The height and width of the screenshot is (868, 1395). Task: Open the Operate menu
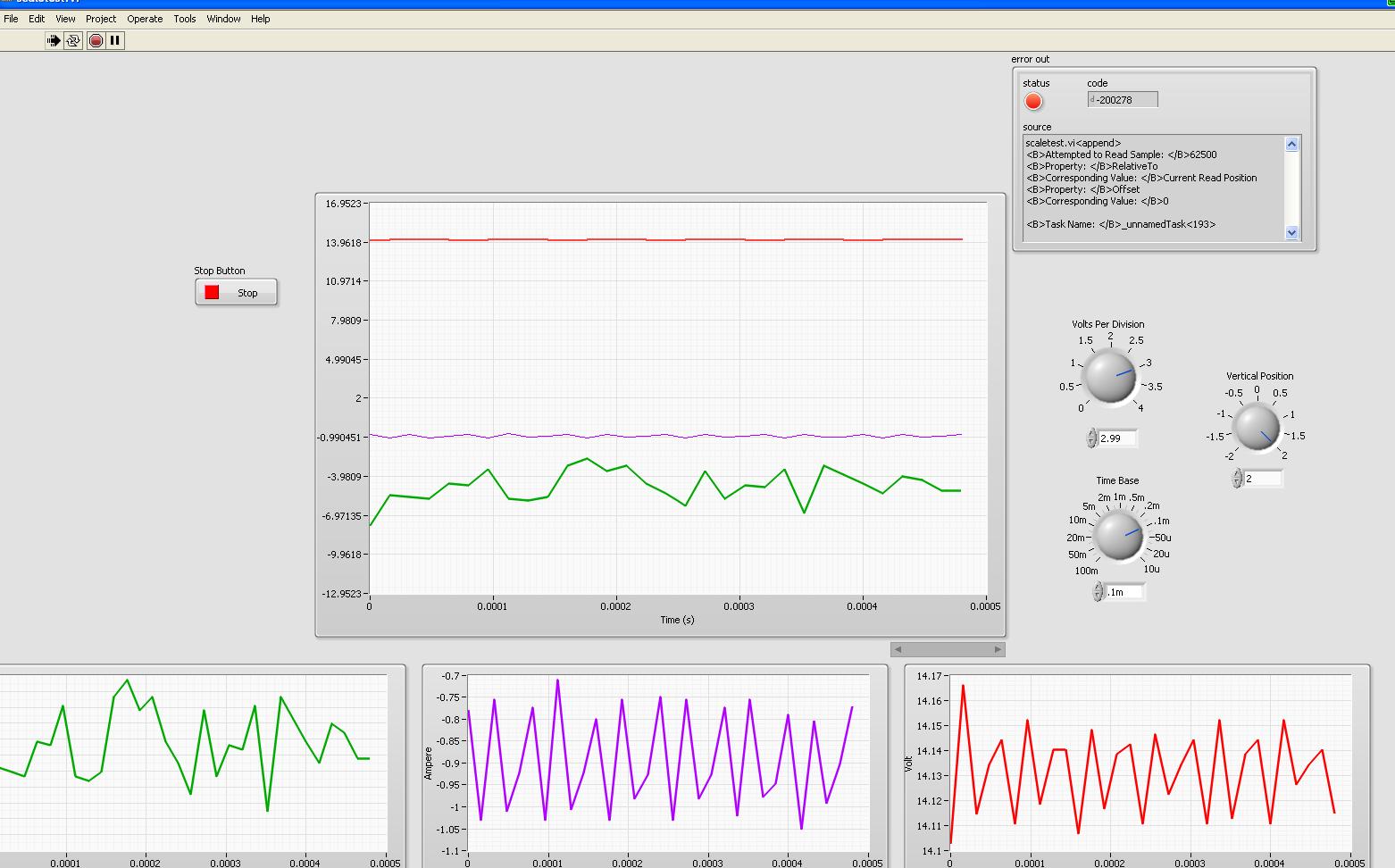145,19
